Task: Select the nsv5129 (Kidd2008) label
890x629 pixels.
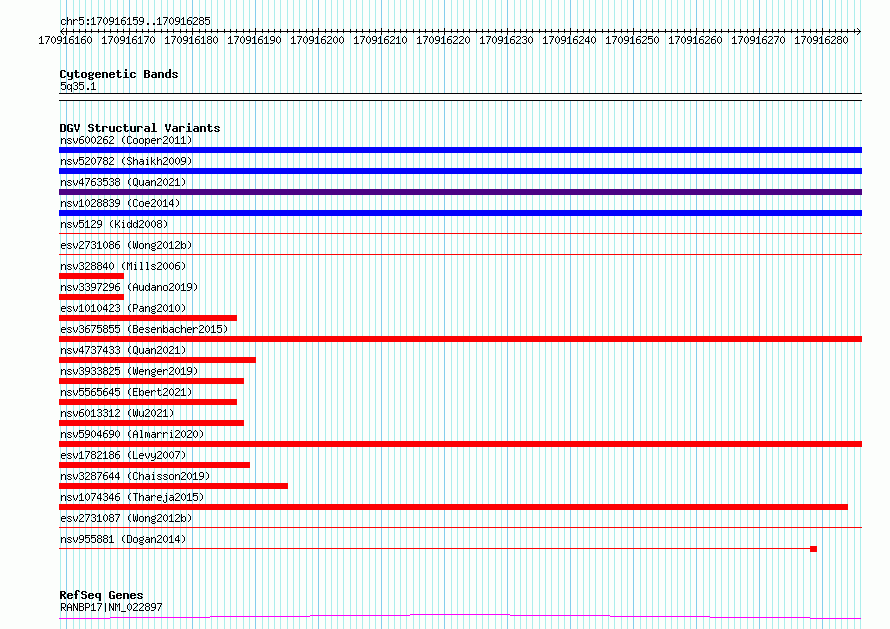Action: click(x=114, y=224)
